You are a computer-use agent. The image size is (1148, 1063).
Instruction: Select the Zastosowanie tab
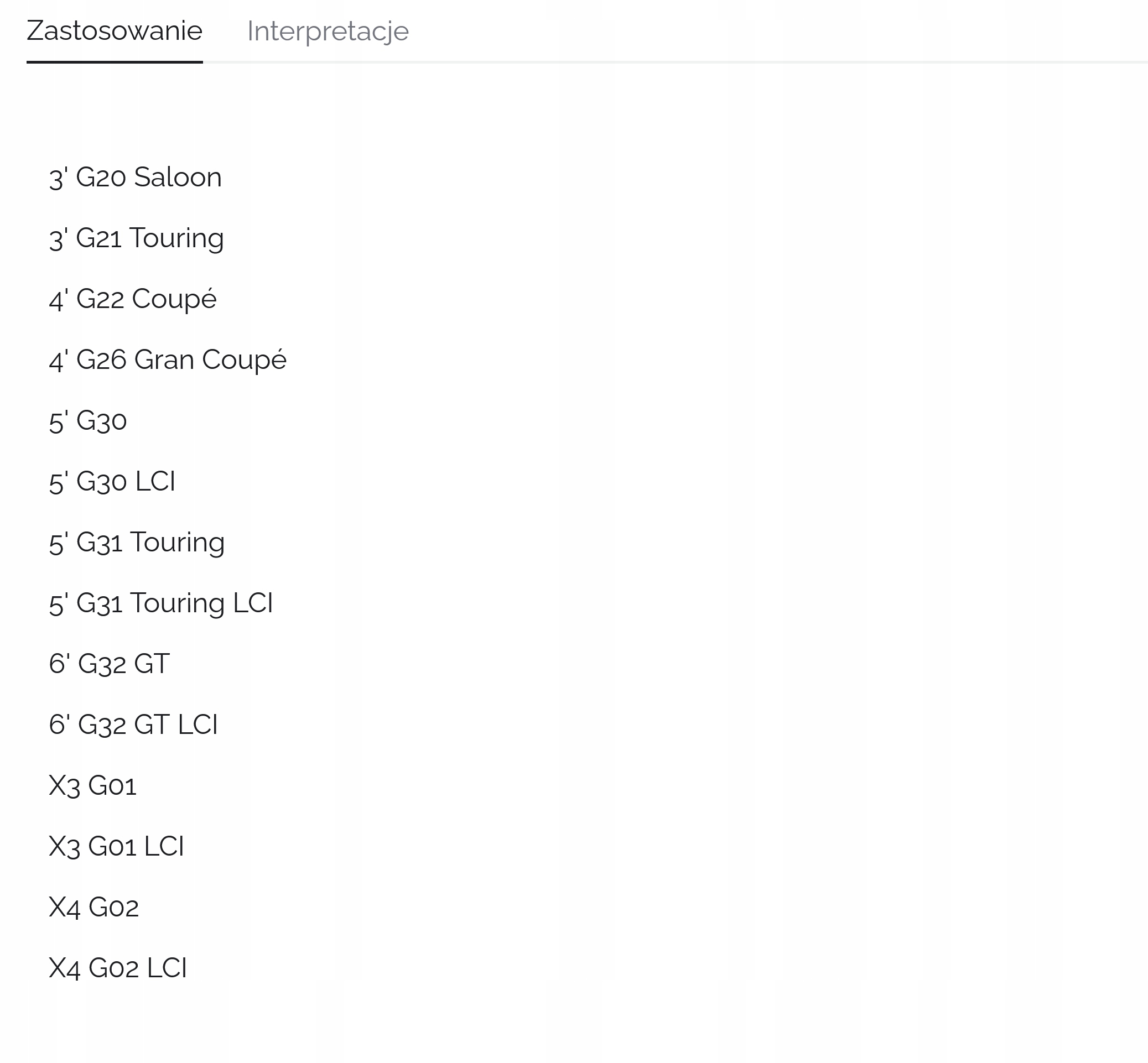coord(115,31)
